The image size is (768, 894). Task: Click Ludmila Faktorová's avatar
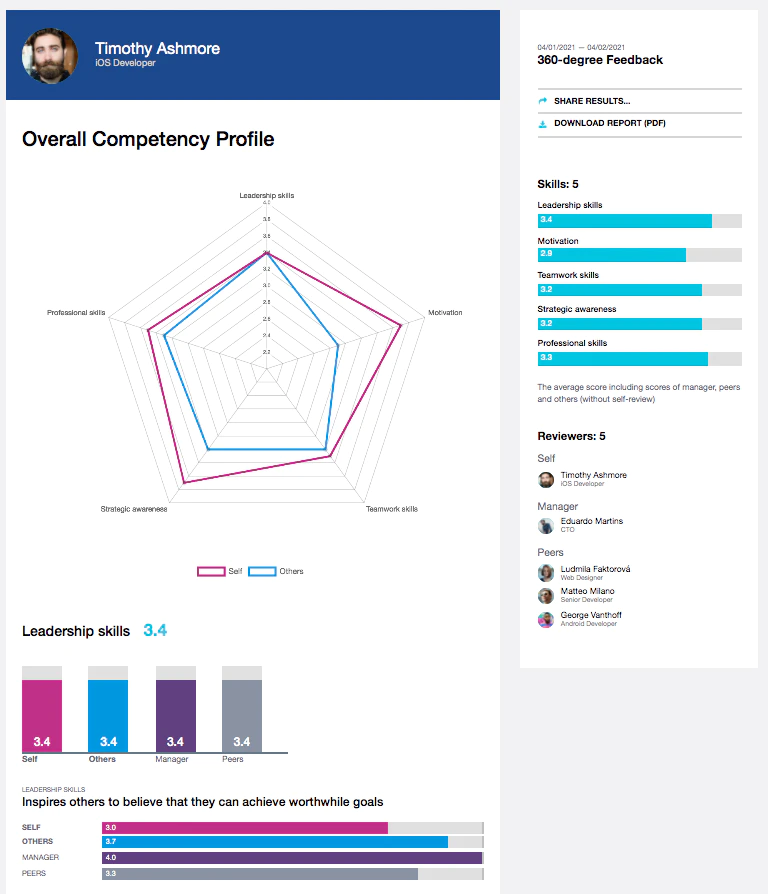pyautogui.click(x=546, y=573)
